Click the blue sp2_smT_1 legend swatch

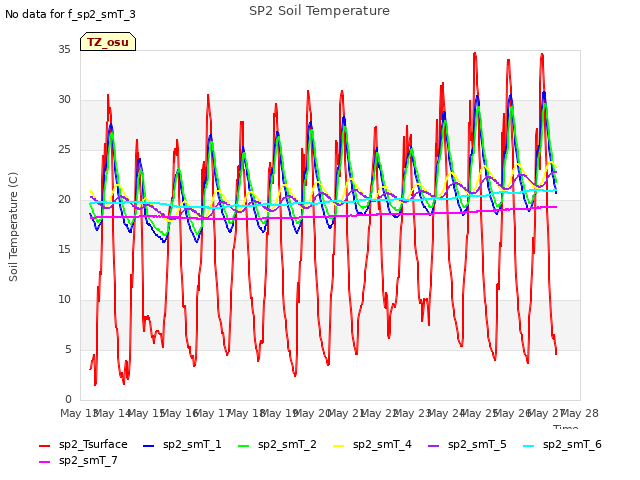coord(149,446)
